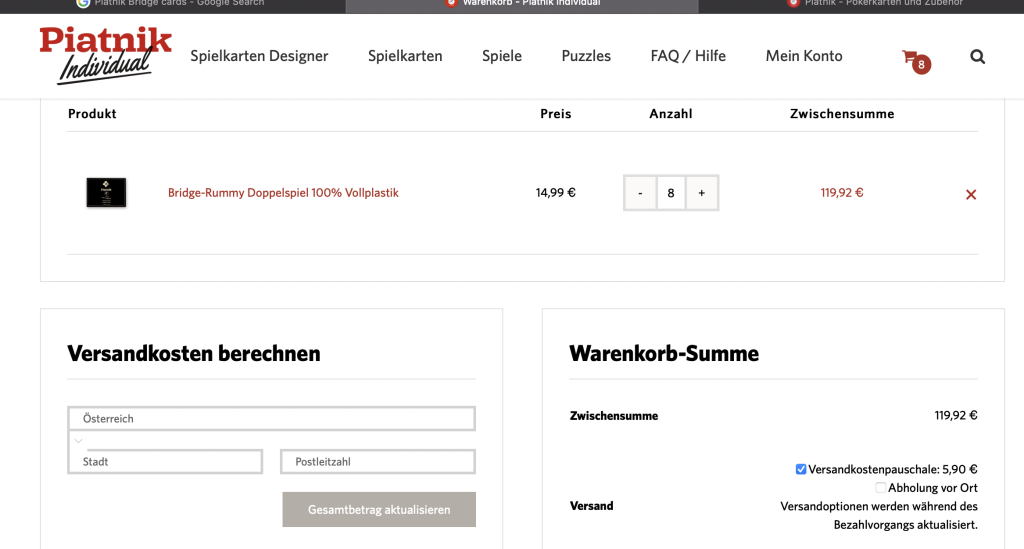Go to Piatnik Individual logo homepage

tap(105, 55)
